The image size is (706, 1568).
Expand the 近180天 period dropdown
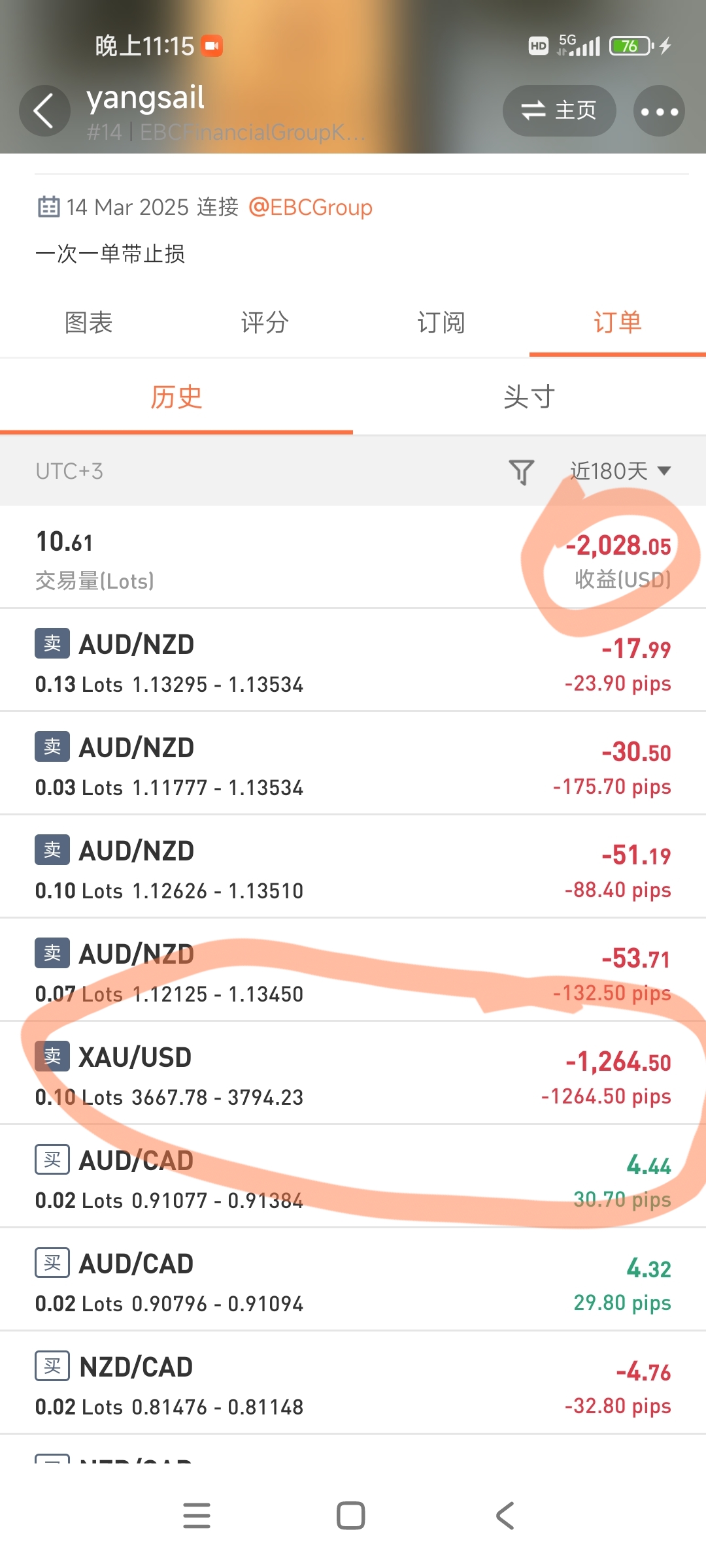(x=620, y=470)
